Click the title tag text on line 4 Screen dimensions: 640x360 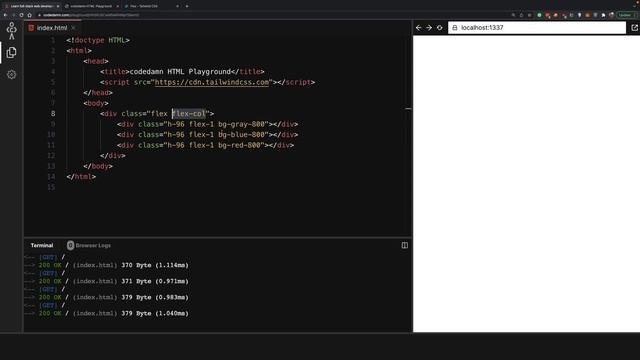(182, 71)
